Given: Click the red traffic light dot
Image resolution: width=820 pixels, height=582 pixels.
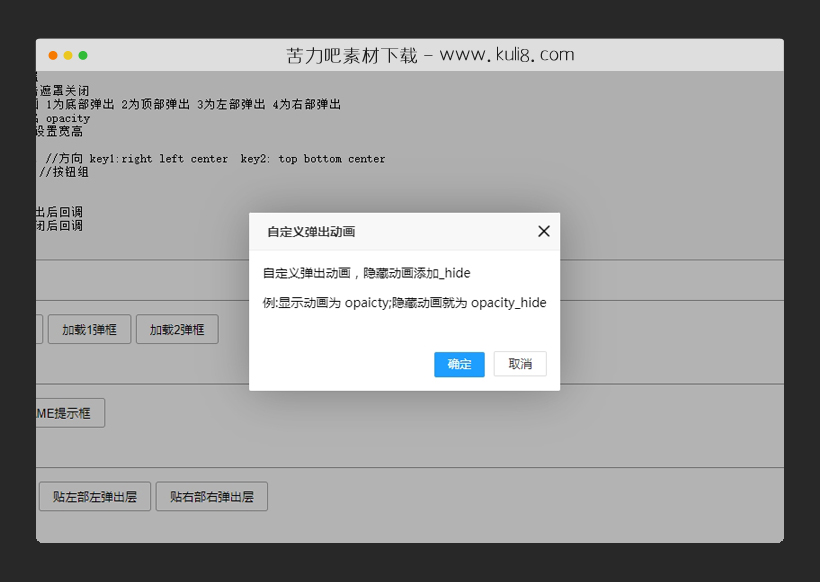Looking at the screenshot, I should (53, 55).
